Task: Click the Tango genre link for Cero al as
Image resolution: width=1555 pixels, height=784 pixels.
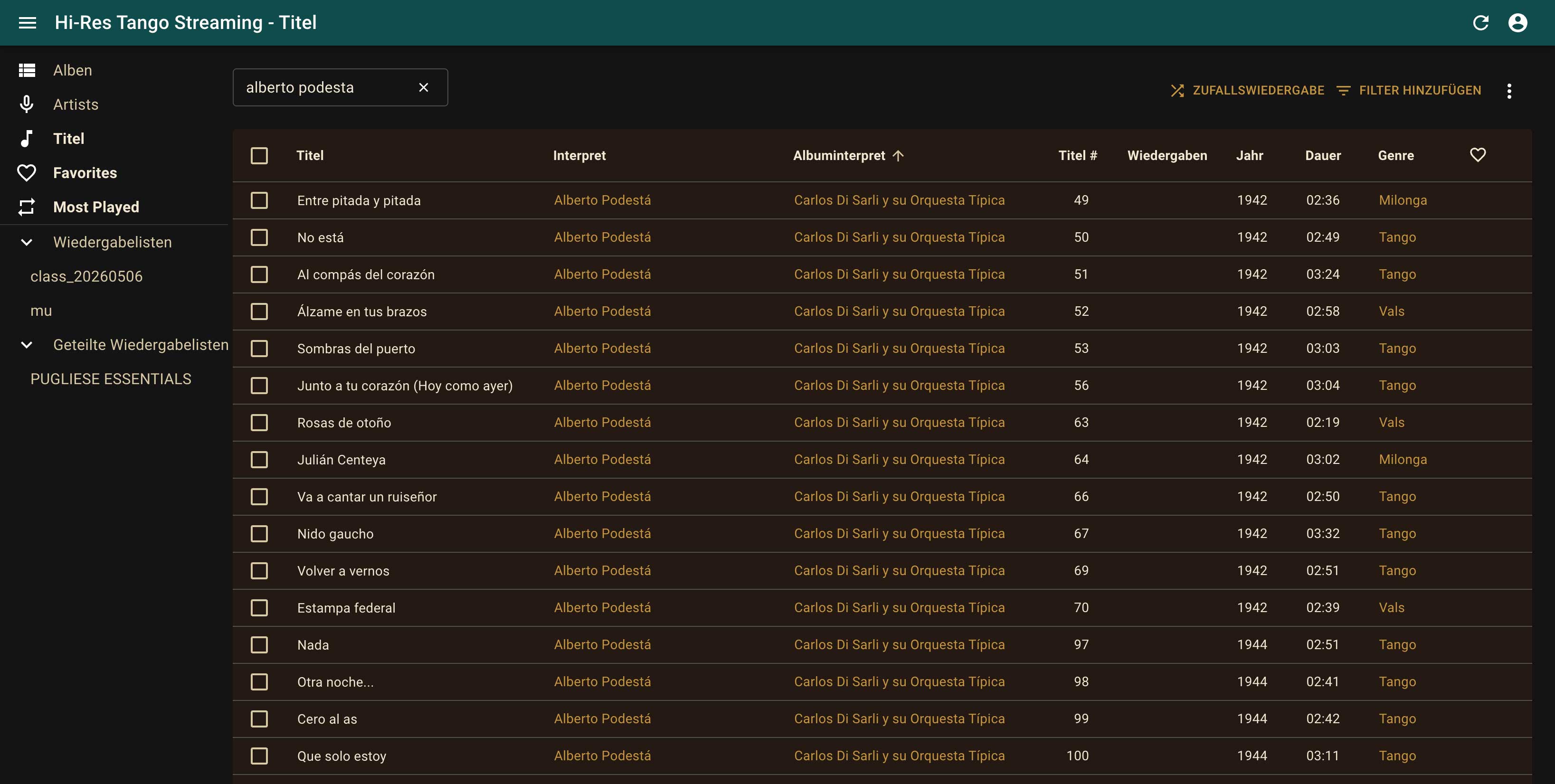Action: click(1397, 719)
